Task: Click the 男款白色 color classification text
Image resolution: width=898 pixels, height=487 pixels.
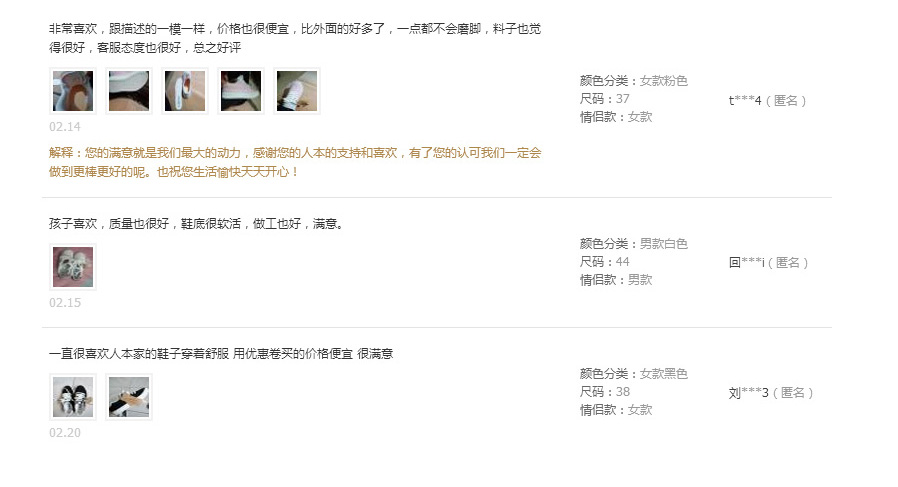Action: point(663,244)
